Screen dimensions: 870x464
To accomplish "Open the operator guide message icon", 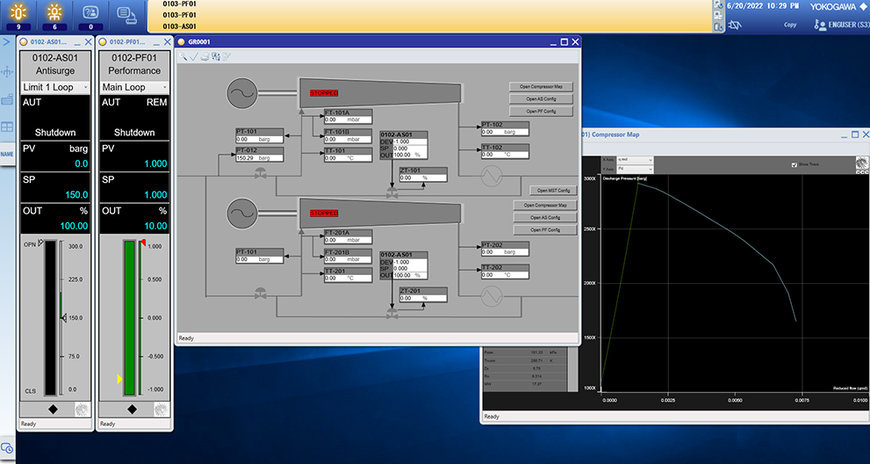I will click(90, 13).
